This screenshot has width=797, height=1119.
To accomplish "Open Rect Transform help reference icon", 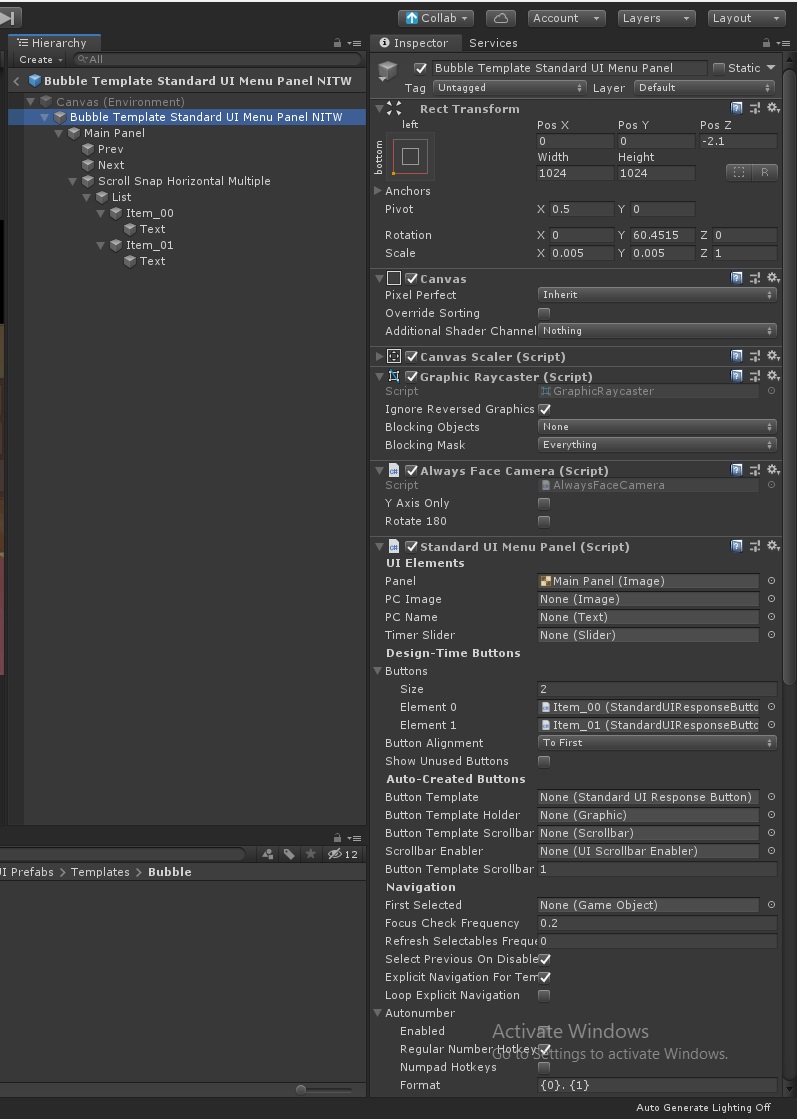I will click(736, 108).
